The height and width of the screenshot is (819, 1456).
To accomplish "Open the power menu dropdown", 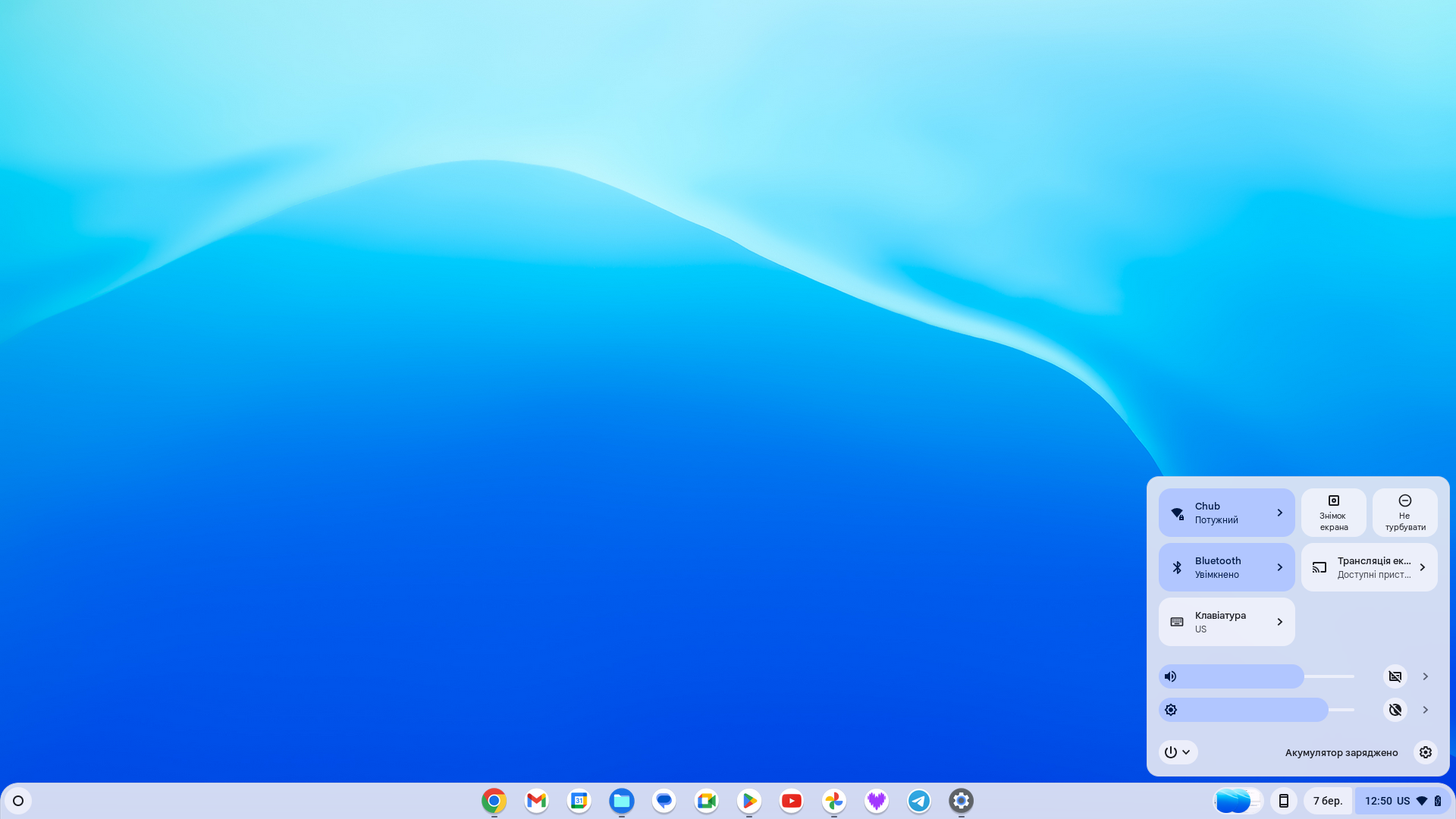I will pyautogui.click(x=1178, y=752).
